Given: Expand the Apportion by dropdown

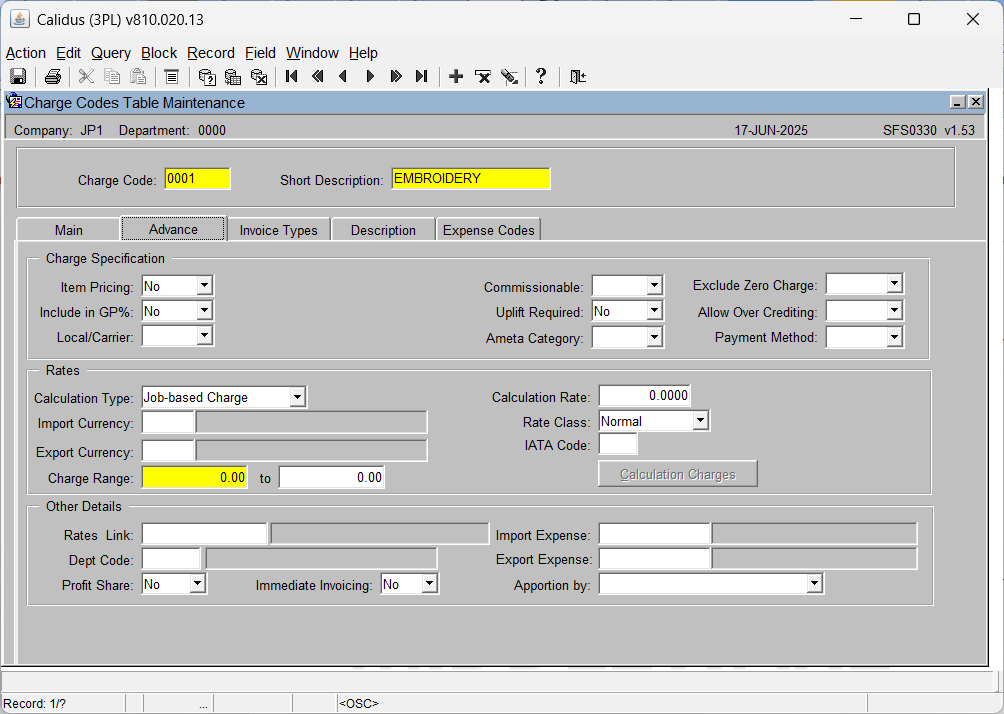Looking at the screenshot, I should point(814,583).
